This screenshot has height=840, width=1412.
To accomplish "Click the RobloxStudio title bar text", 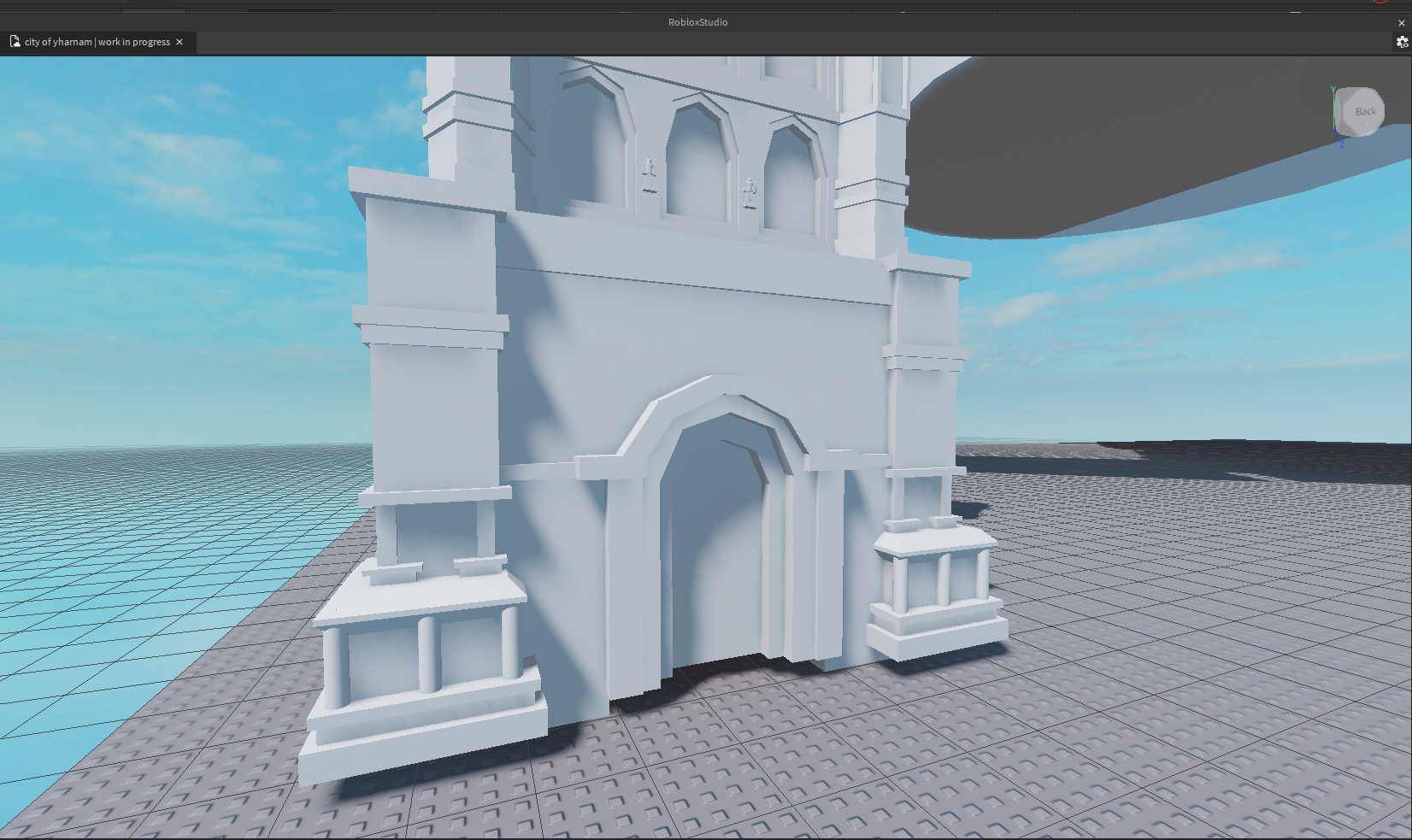I will point(697,22).
